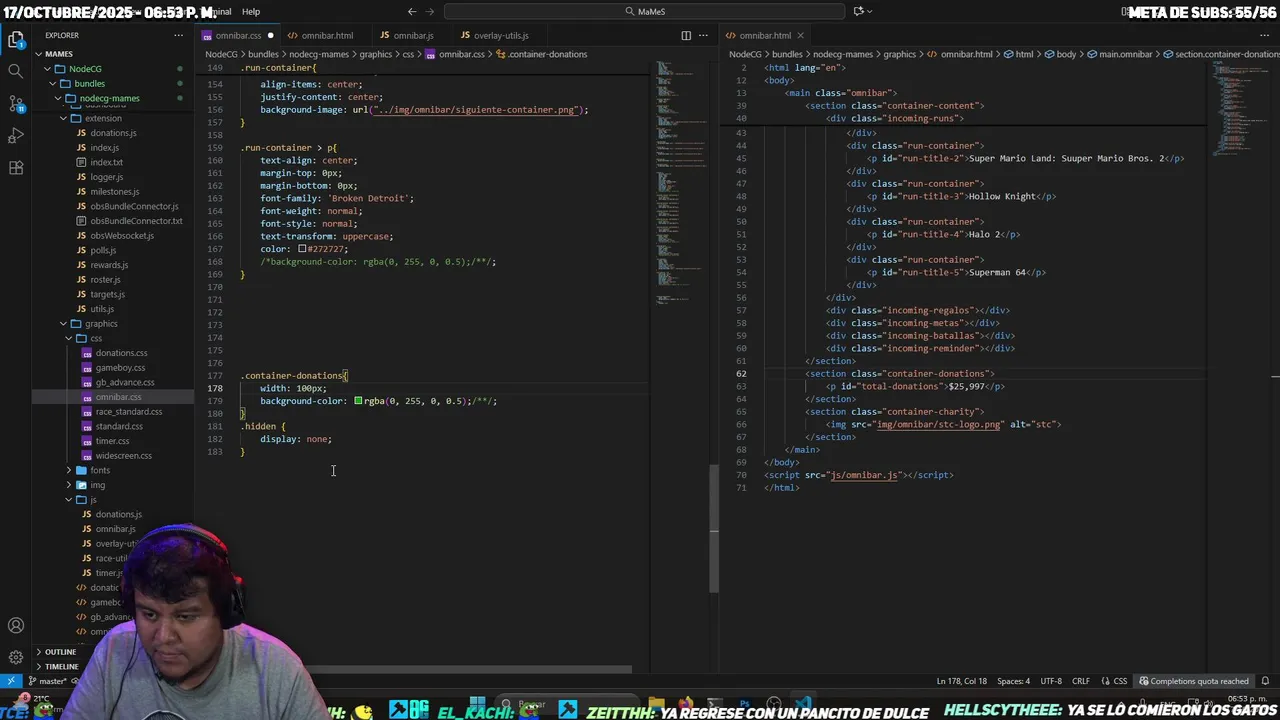Expand the img folder
This screenshot has height=720, width=1280.
tap(97, 485)
